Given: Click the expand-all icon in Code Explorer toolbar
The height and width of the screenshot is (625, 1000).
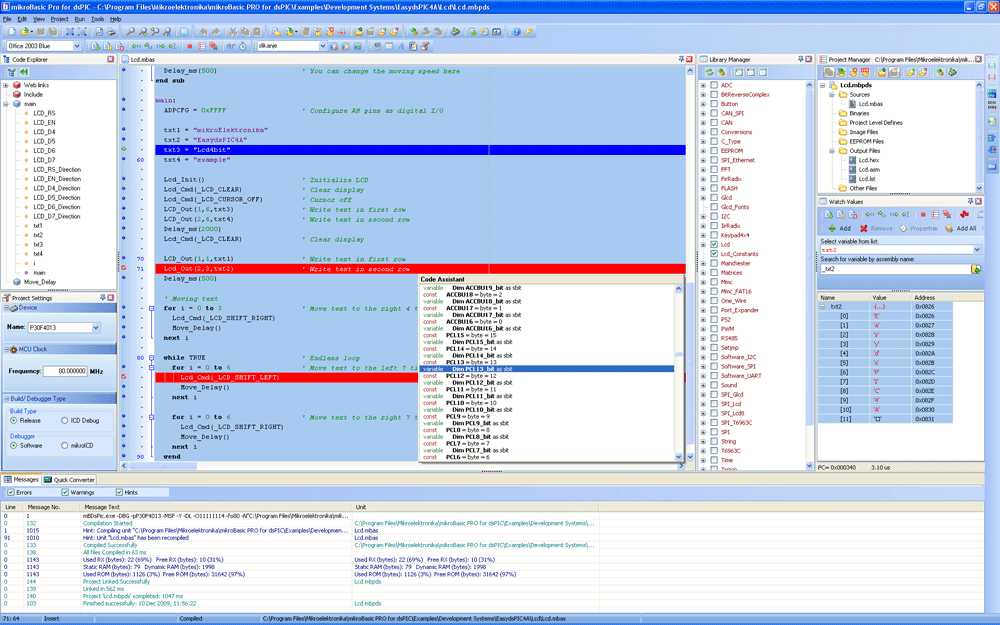Looking at the screenshot, I should 11,72.
